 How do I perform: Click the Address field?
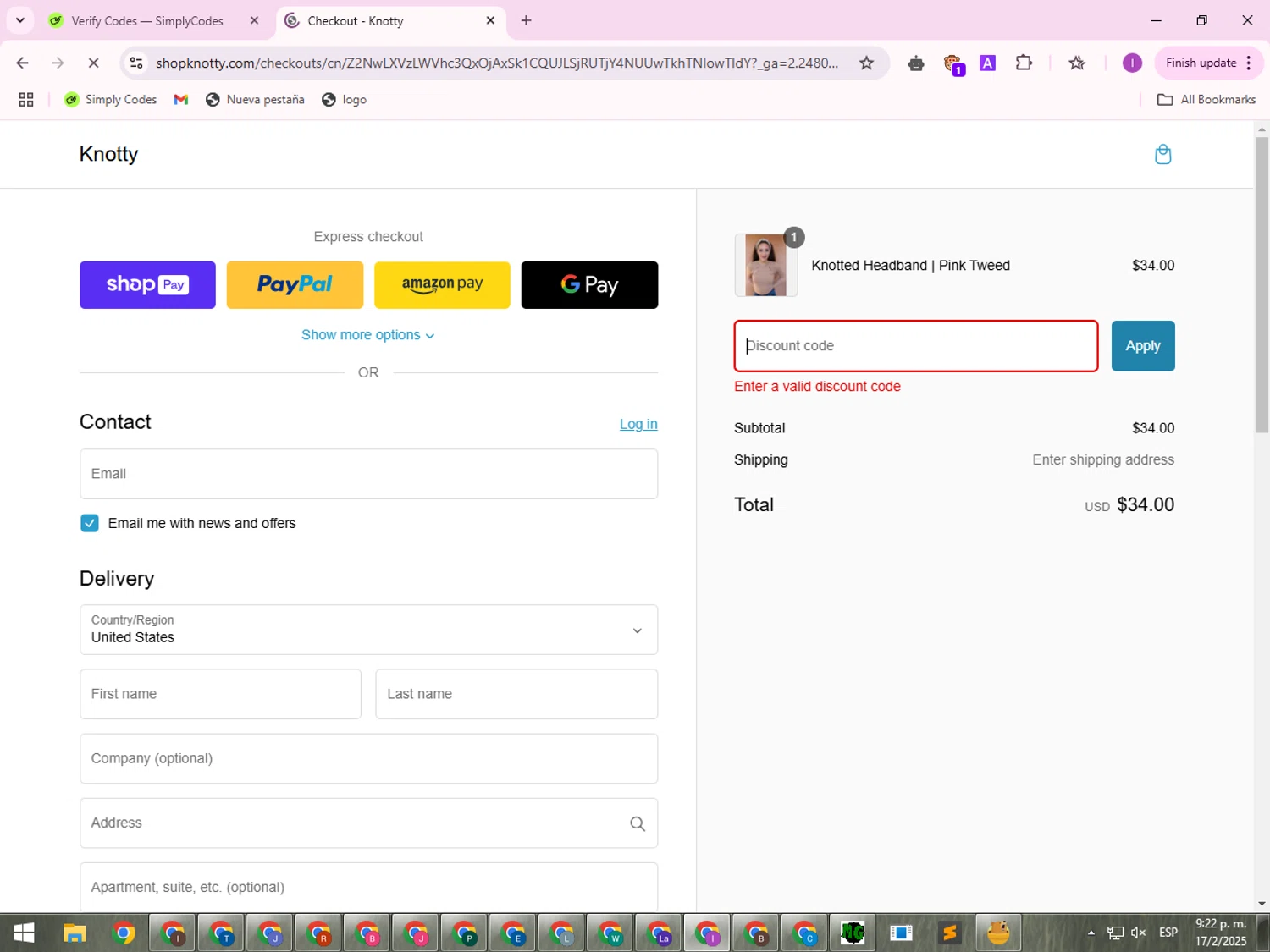coord(368,823)
